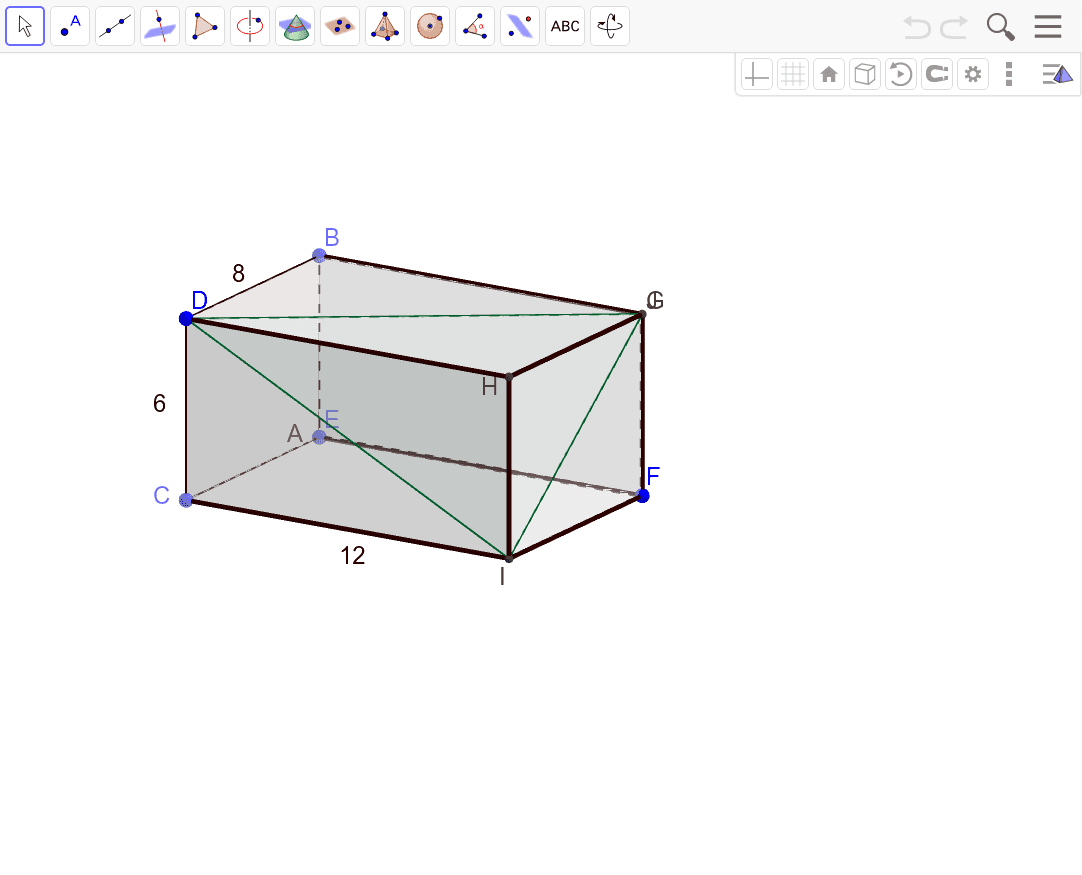This screenshot has height=875, width=1082.
Task: Select the Rotate 3D Graphics View tool
Action: click(610, 26)
